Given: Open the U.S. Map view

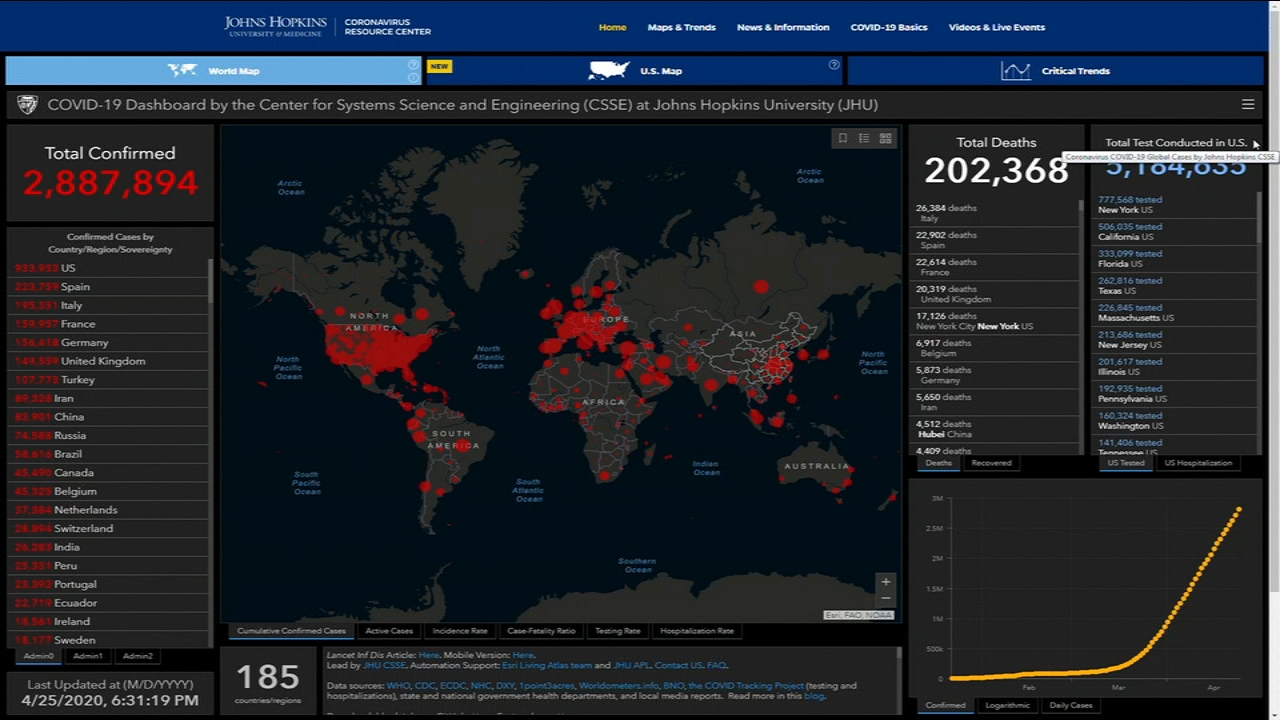Looking at the screenshot, I should pos(660,71).
